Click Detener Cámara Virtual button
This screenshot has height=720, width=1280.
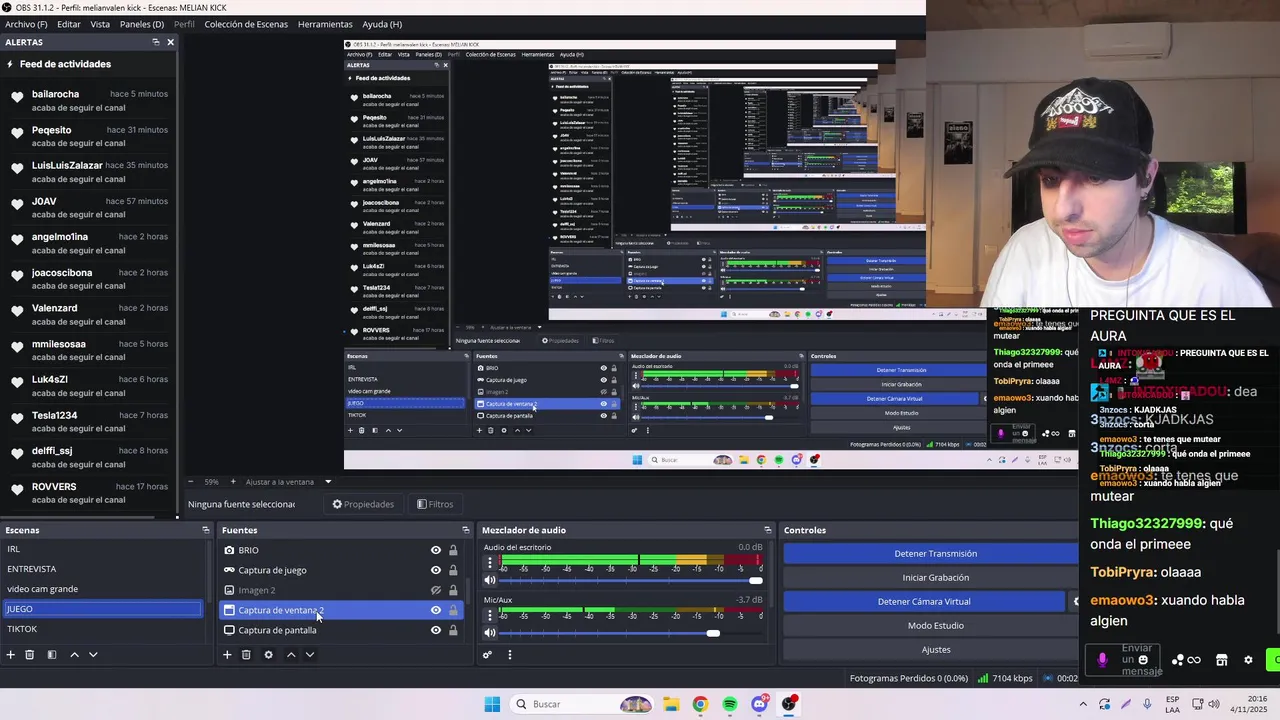[x=924, y=601]
